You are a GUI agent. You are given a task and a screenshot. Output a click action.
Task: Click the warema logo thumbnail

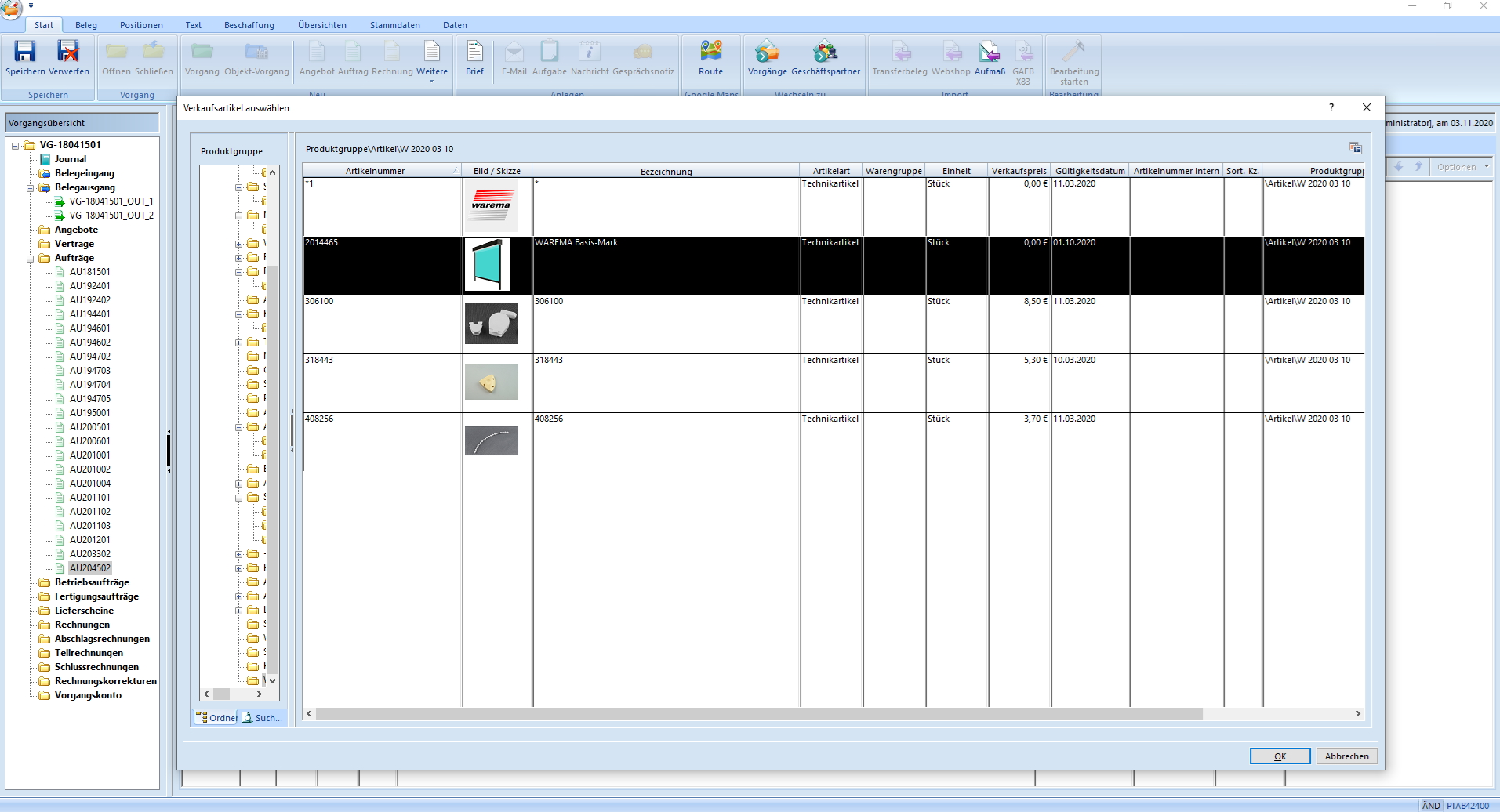coord(491,205)
